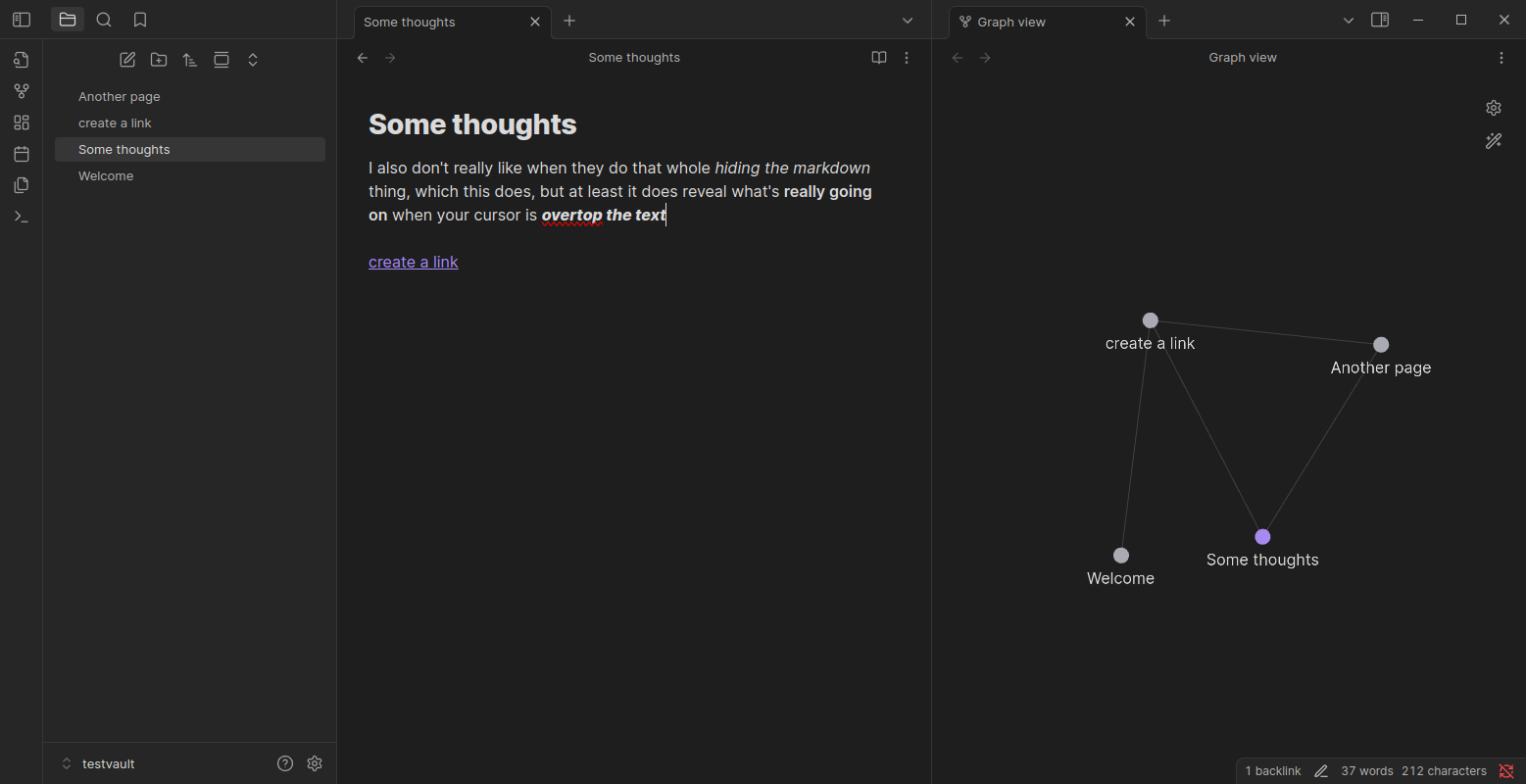Expand the vault switcher for testvault
Screen dimensions: 1526x784
67,763
